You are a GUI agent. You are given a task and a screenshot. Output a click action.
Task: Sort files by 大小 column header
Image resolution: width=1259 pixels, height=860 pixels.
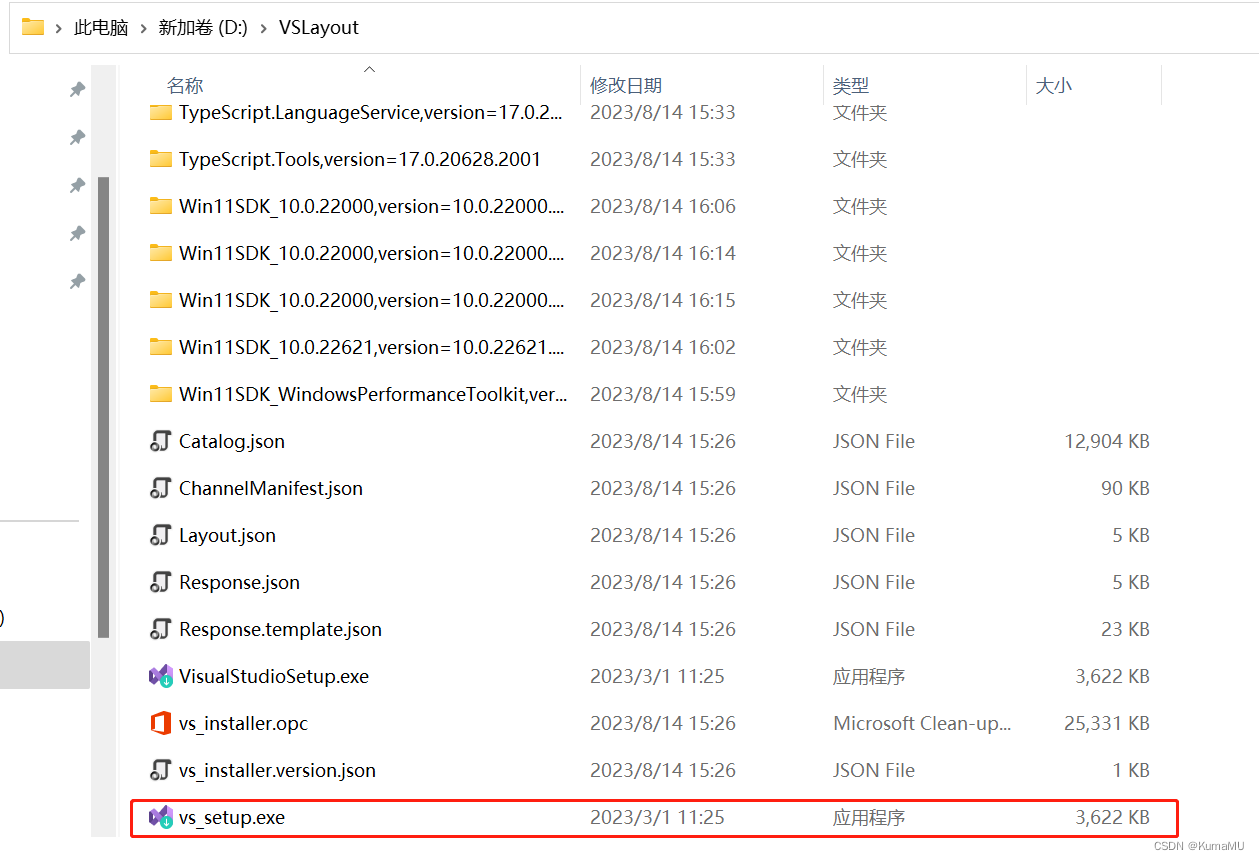[1053, 86]
